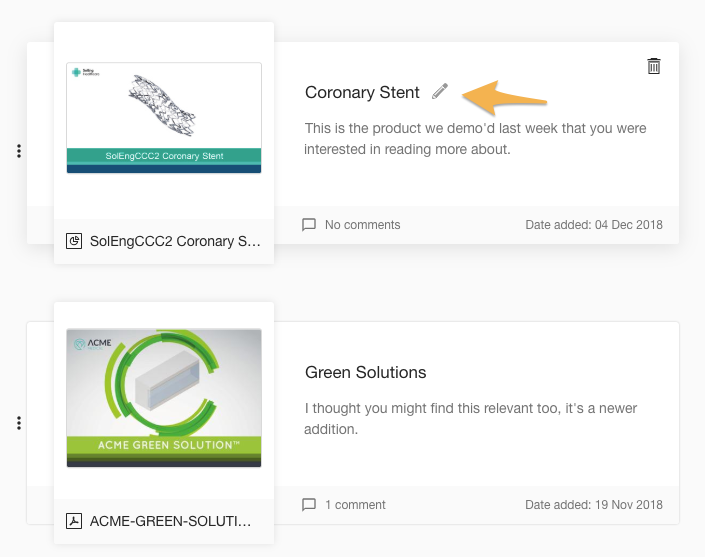Viewport: 705px width, 557px height.
Task: Delete the Coronary Stent item with trash icon
Action: tap(654, 66)
